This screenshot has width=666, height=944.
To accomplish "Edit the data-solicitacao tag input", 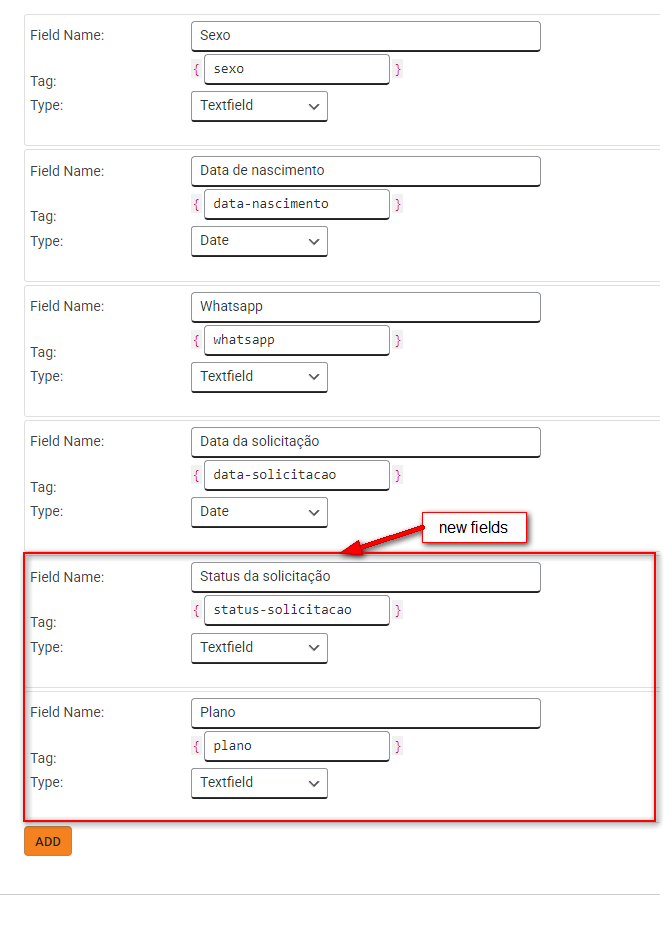I will (x=296, y=475).
